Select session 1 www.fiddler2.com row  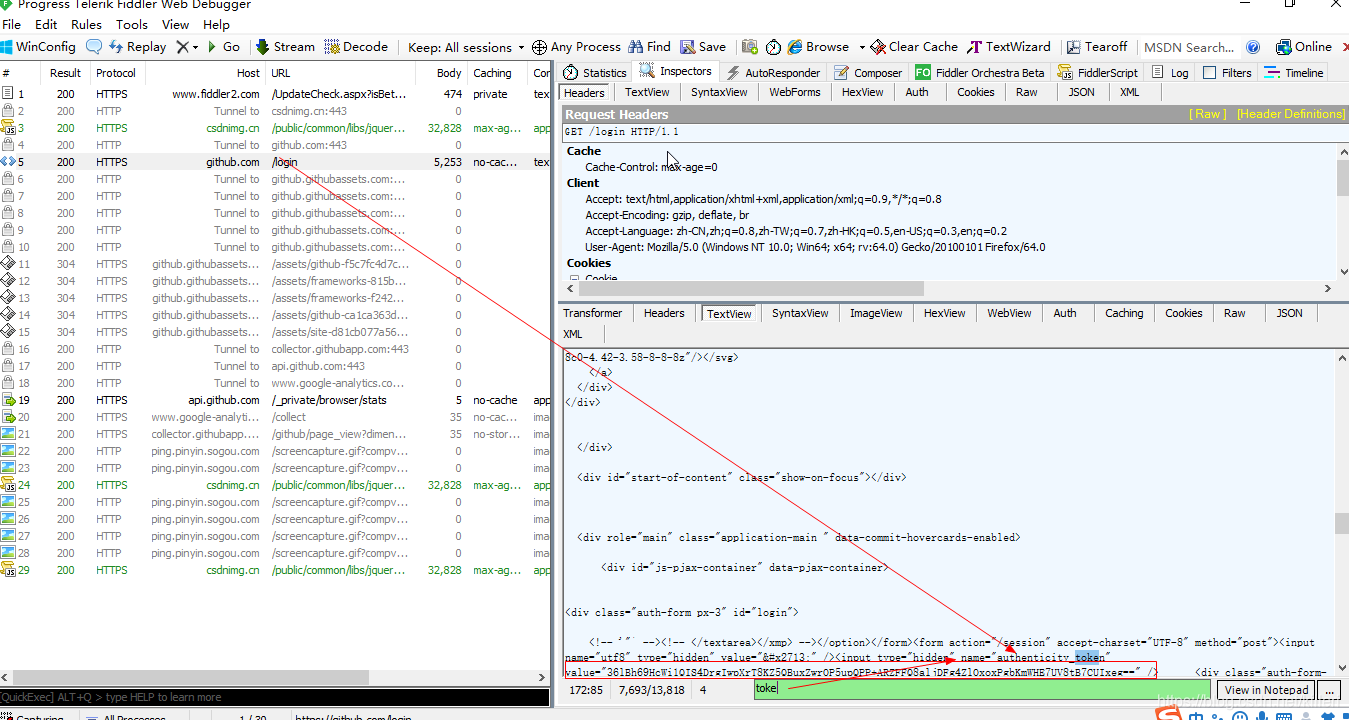(x=275, y=94)
